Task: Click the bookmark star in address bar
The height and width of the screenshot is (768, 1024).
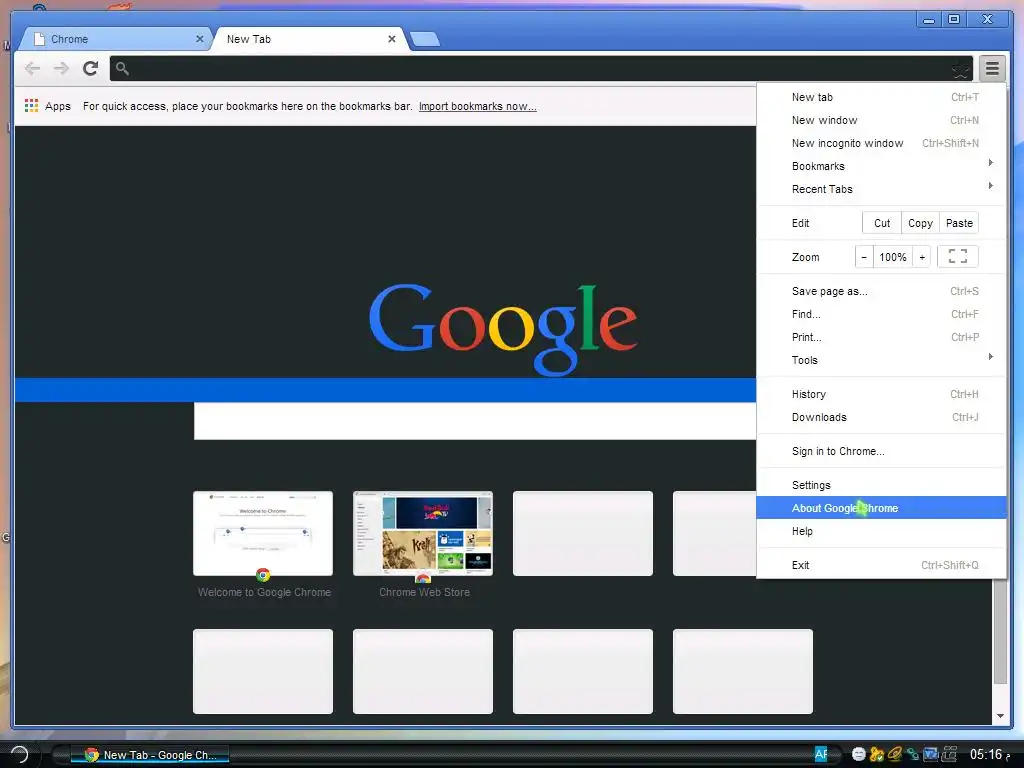Action: (960, 69)
